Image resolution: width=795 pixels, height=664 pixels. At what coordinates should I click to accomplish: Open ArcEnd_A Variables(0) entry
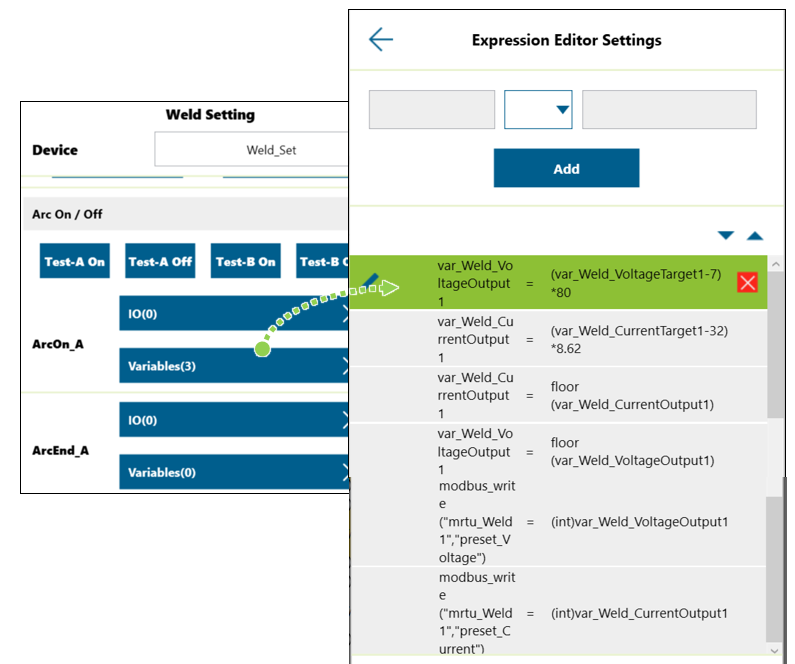pos(234,472)
